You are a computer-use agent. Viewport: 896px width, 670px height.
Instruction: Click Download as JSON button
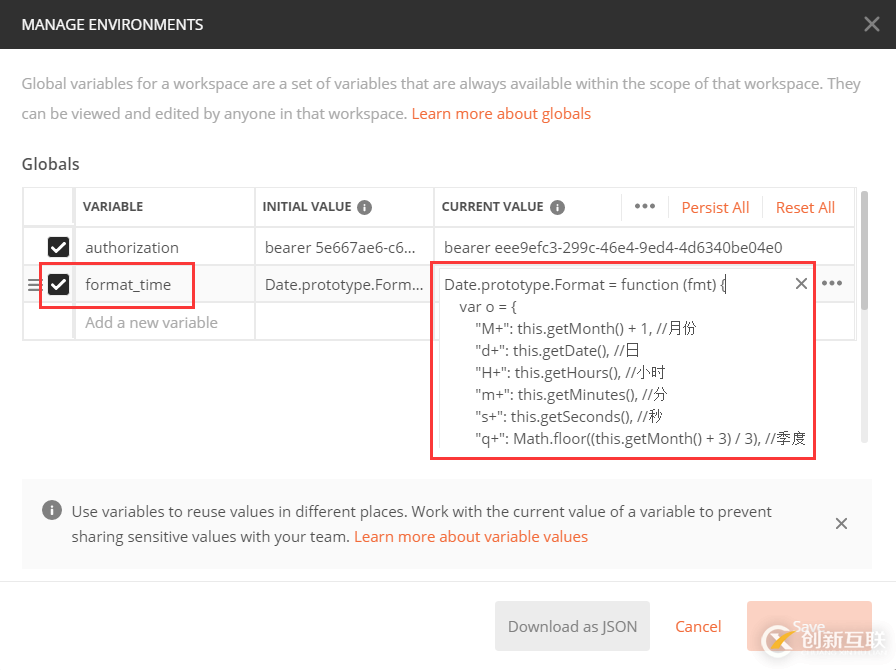click(x=572, y=626)
